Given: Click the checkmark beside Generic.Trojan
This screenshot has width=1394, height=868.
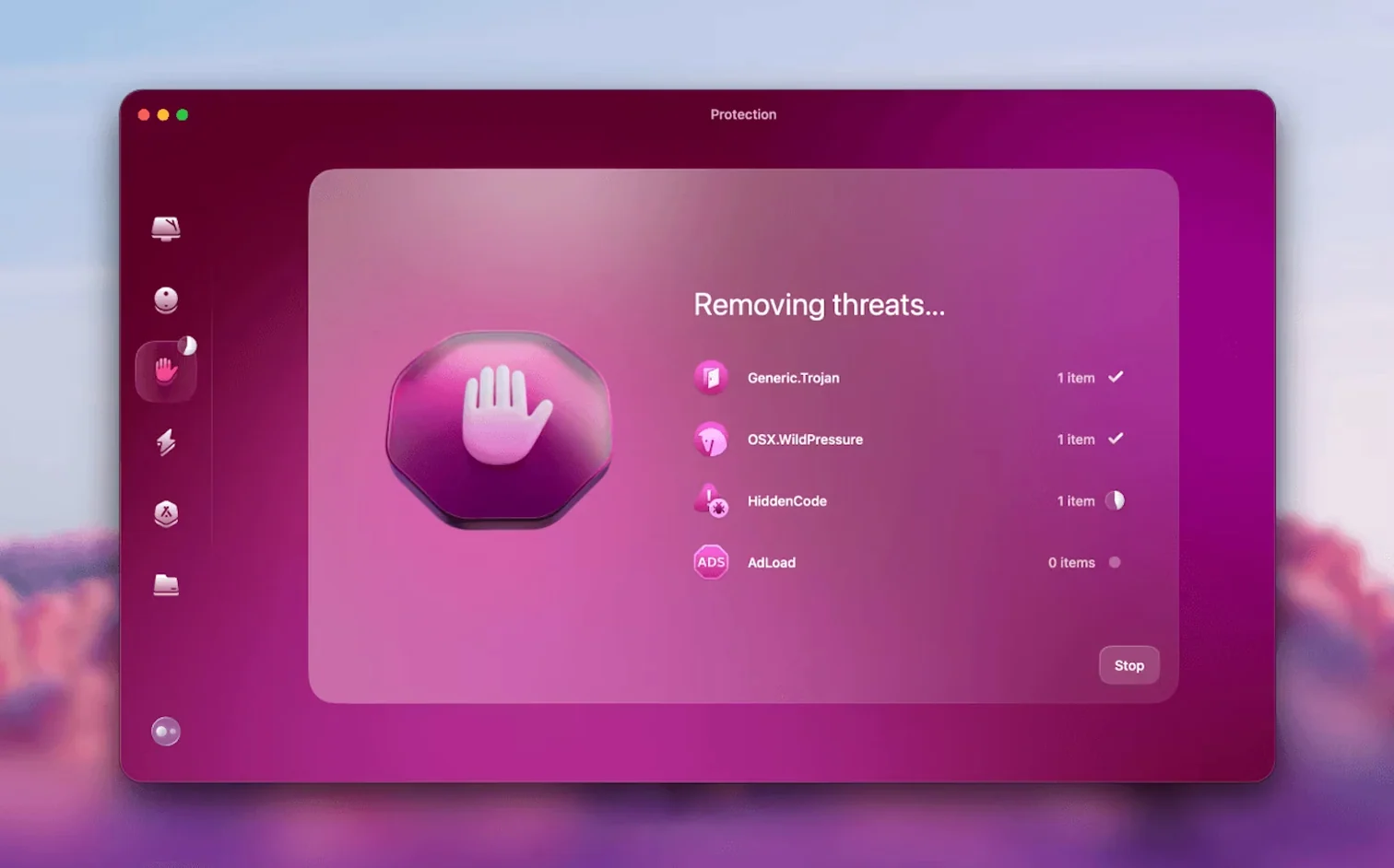Looking at the screenshot, I should point(1116,377).
